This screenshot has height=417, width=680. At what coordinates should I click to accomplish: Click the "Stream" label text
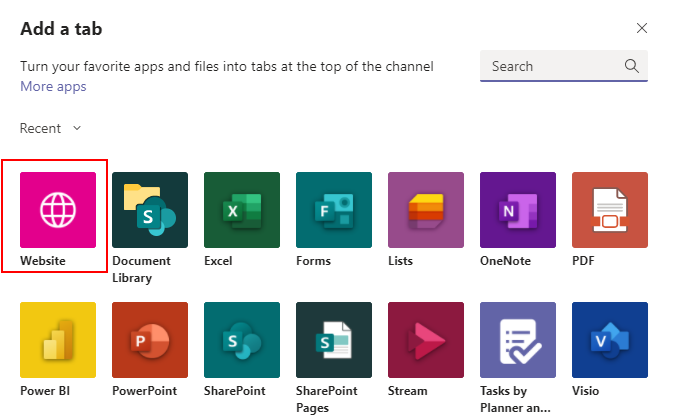click(x=407, y=391)
